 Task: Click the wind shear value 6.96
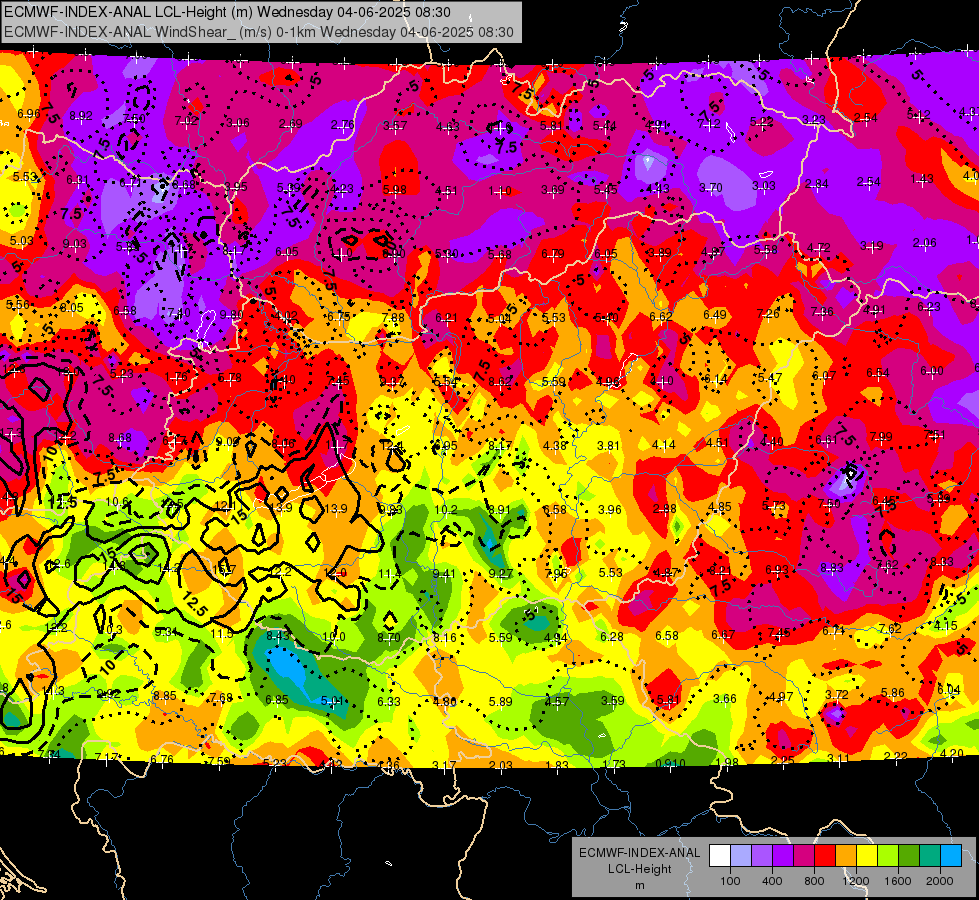[29, 114]
